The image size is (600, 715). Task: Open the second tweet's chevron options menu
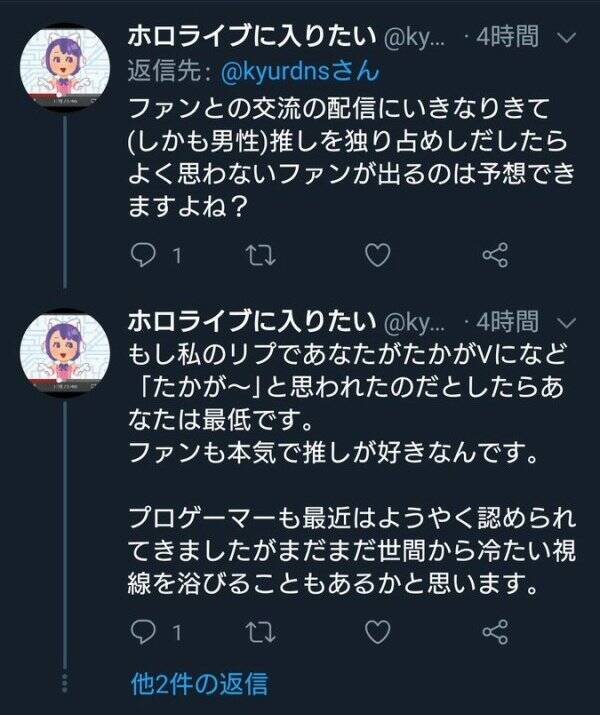(x=567, y=323)
